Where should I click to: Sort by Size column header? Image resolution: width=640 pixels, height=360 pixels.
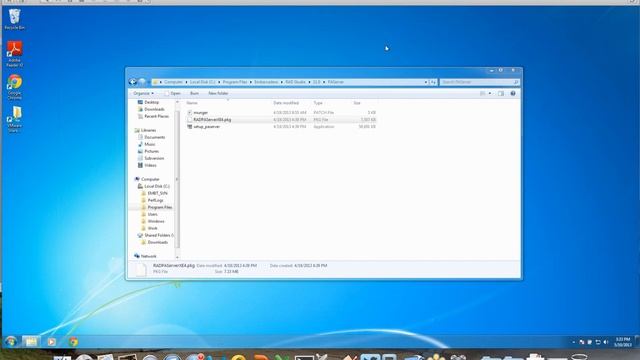pyautogui.click(x=357, y=103)
